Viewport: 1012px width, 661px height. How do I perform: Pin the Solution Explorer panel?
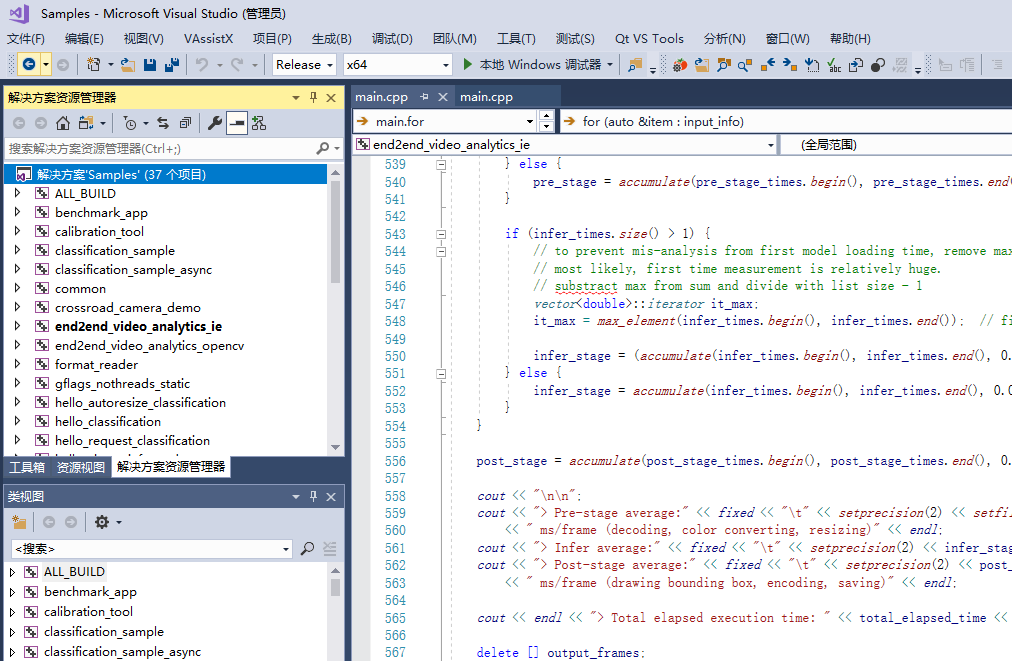click(314, 97)
